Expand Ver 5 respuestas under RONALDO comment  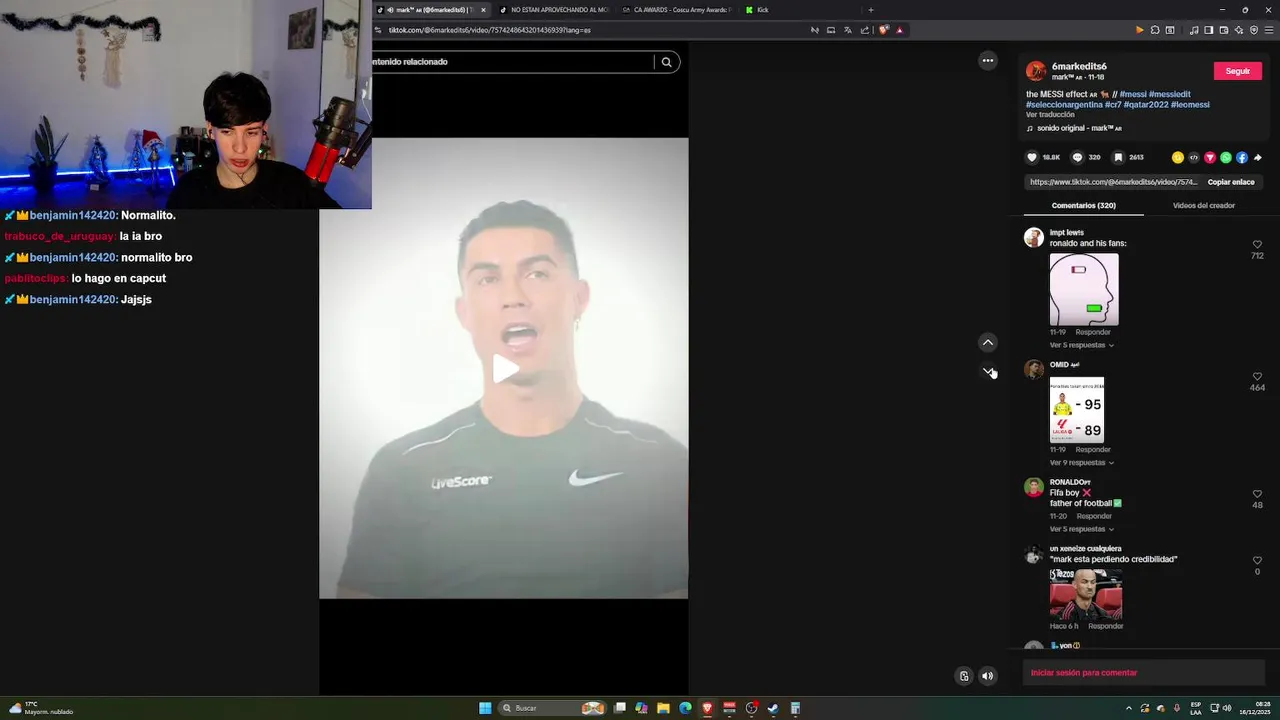1081,529
